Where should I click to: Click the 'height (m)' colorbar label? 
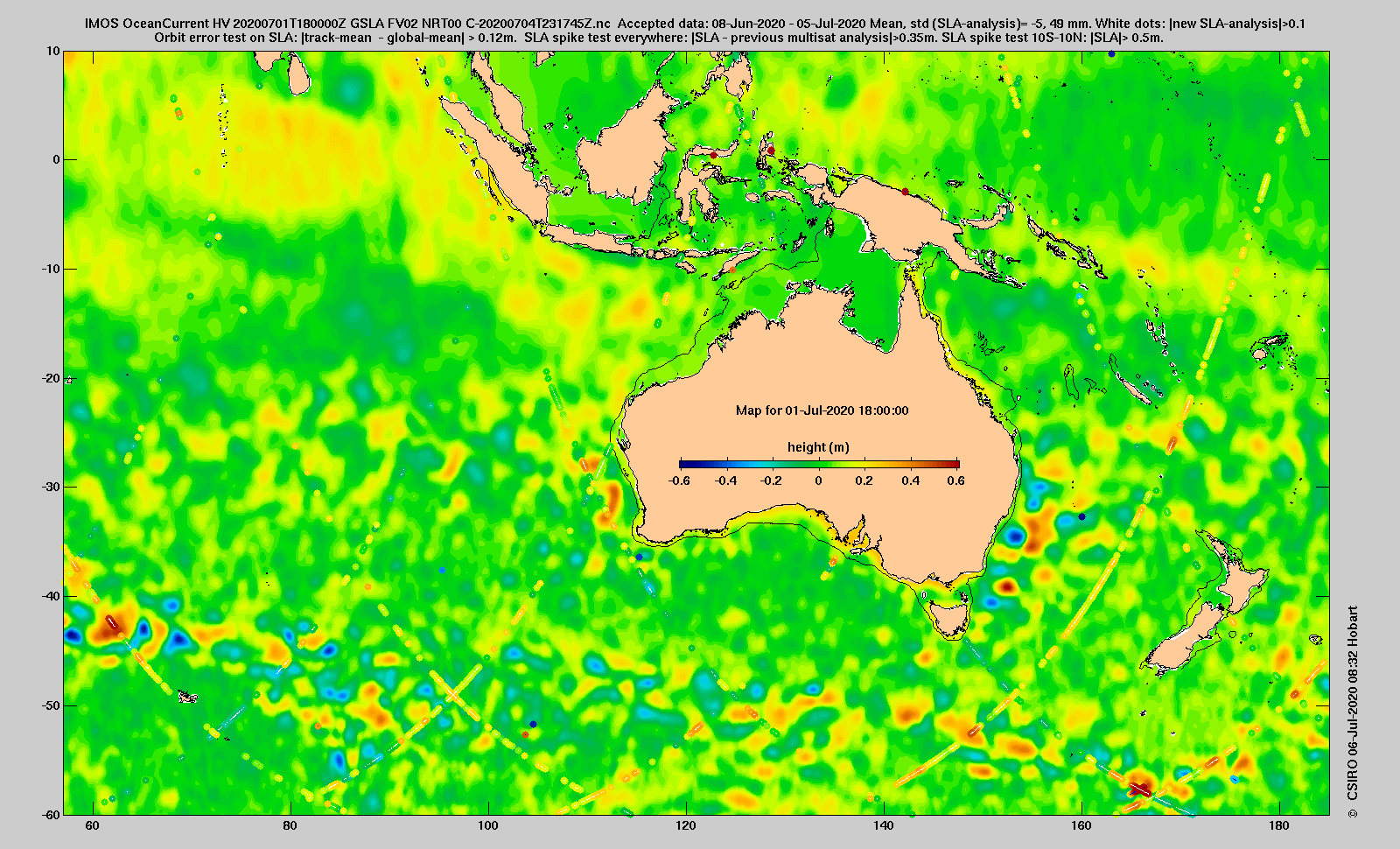pos(818,447)
